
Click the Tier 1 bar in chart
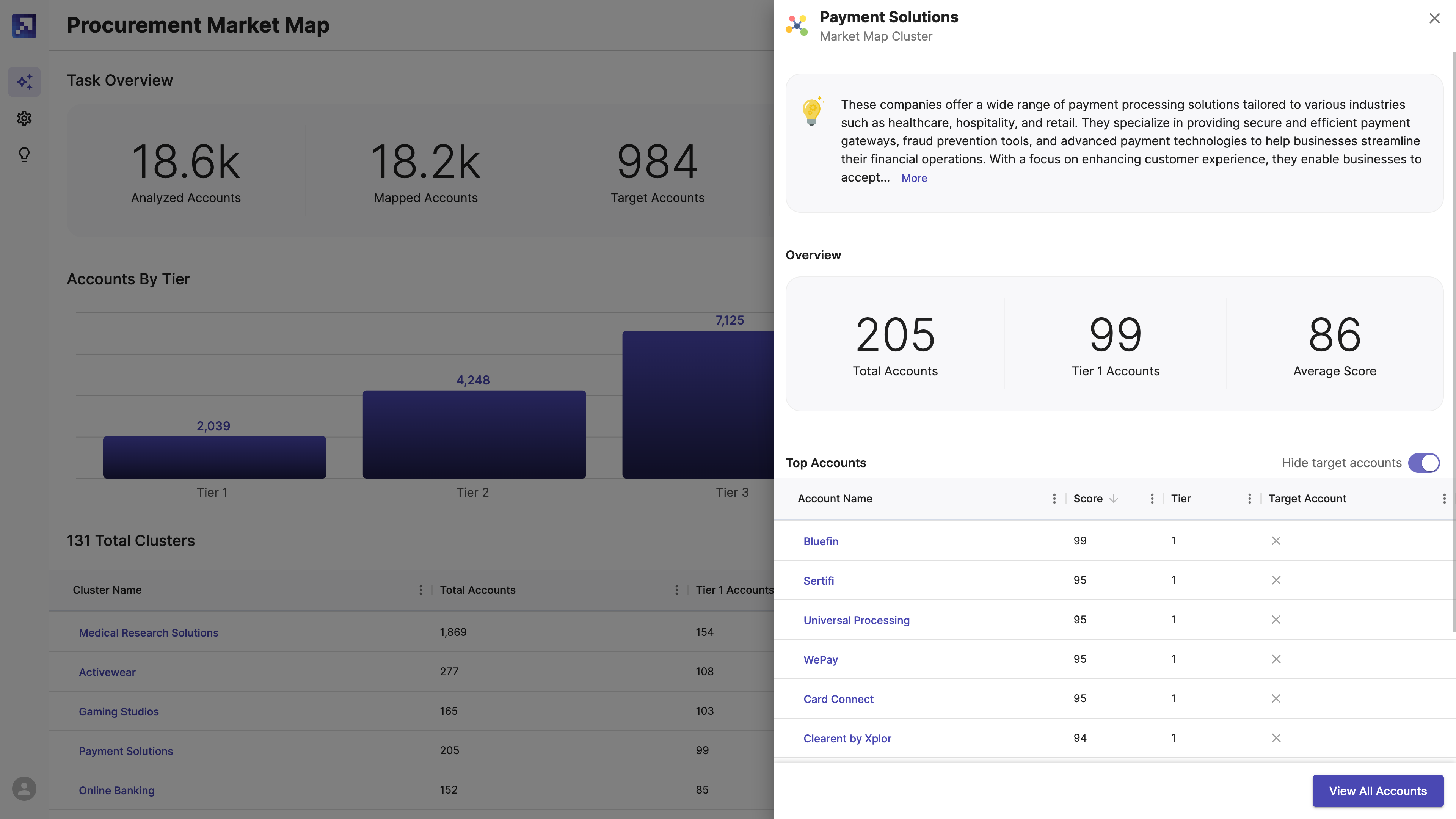214,457
